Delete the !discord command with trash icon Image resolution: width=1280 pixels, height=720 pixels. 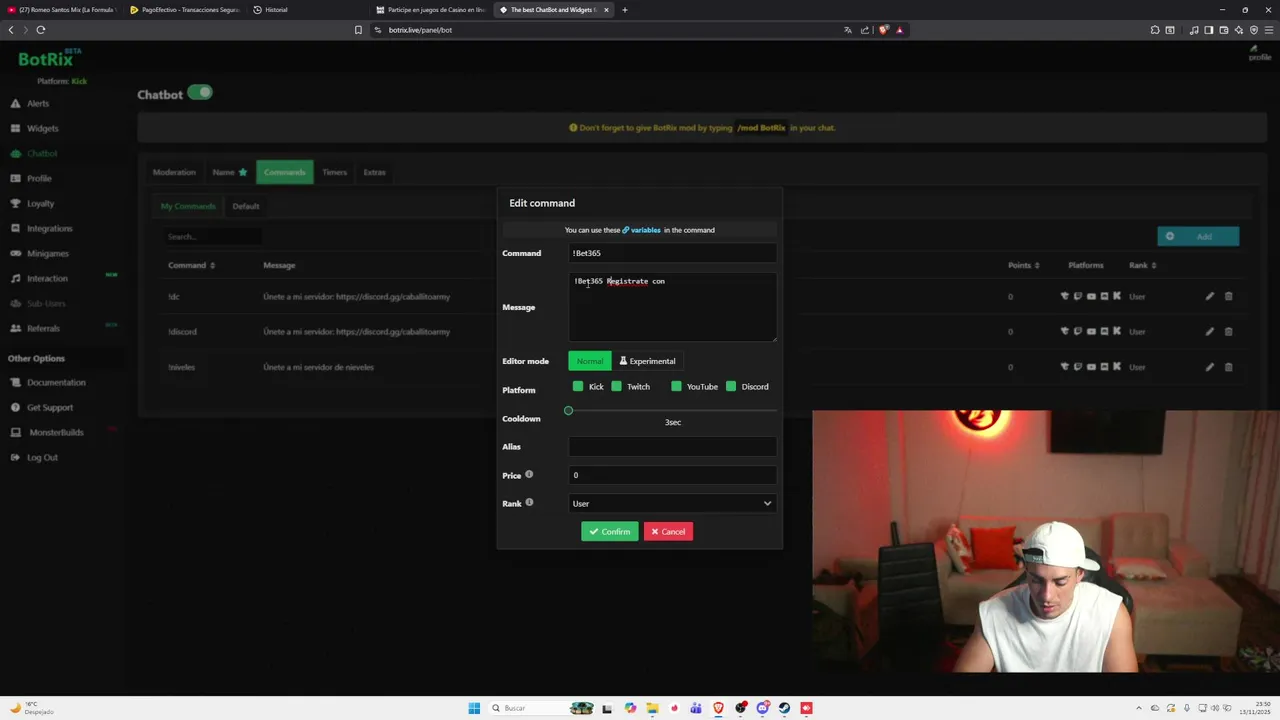click(1228, 331)
